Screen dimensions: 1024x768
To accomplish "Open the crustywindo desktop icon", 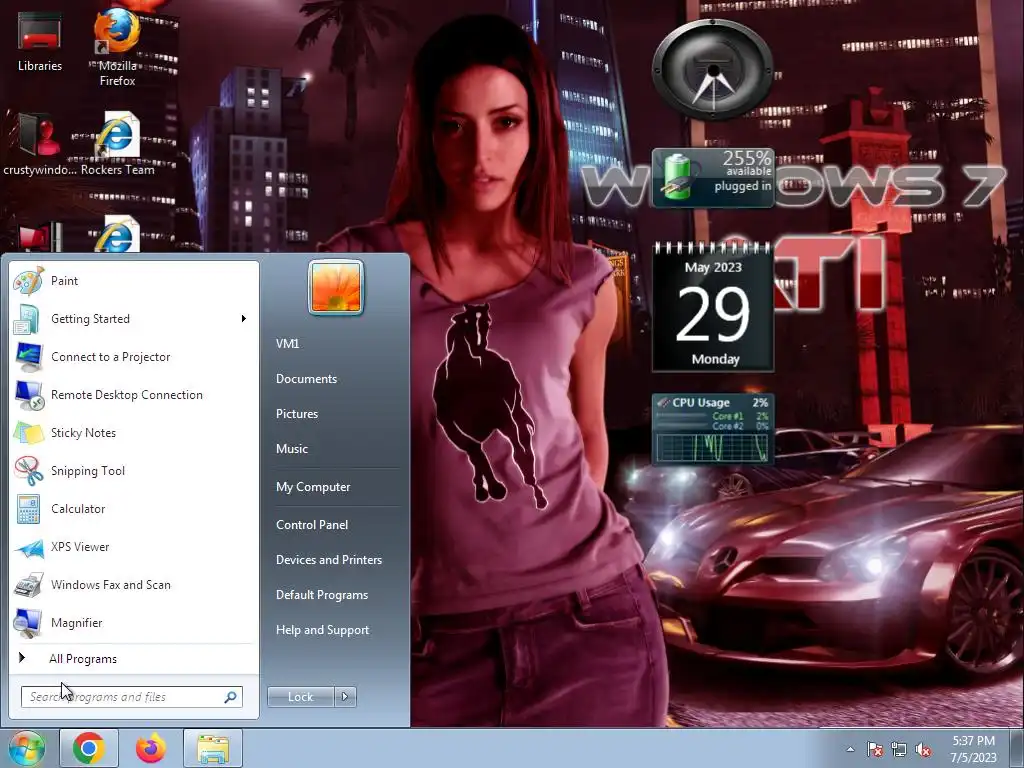I will coord(39,145).
